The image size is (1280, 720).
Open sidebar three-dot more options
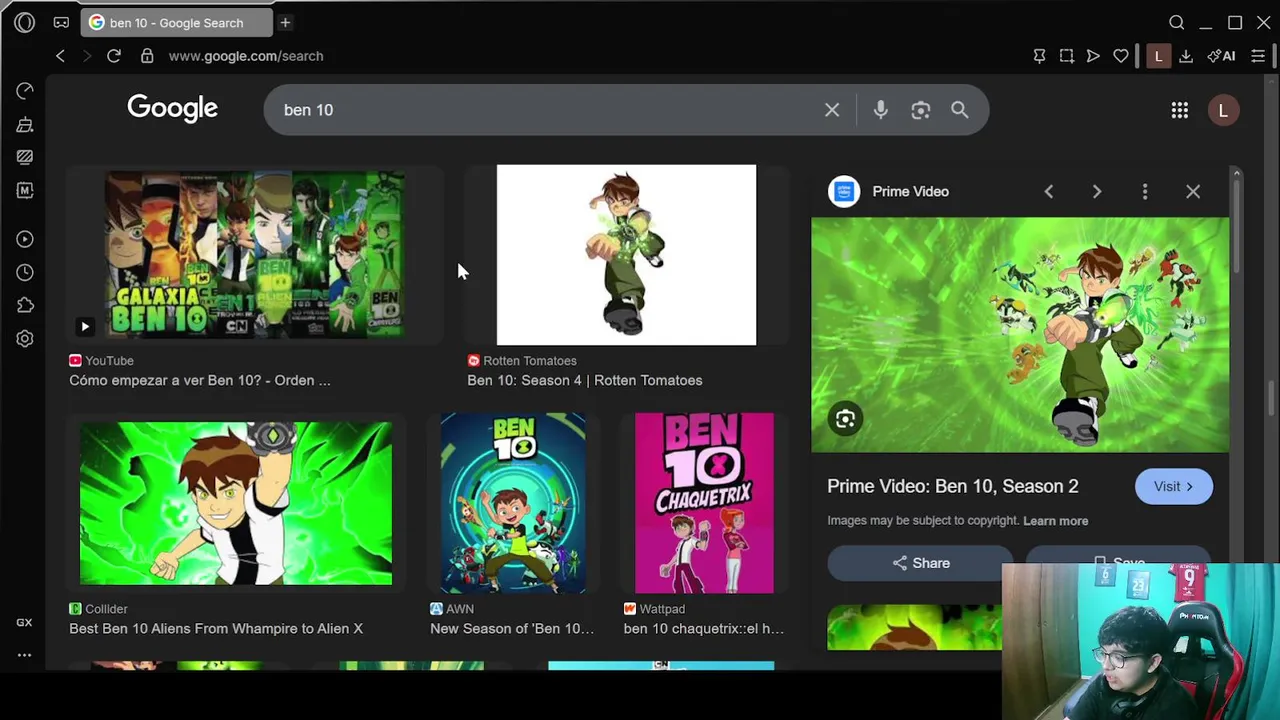pos(24,656)
